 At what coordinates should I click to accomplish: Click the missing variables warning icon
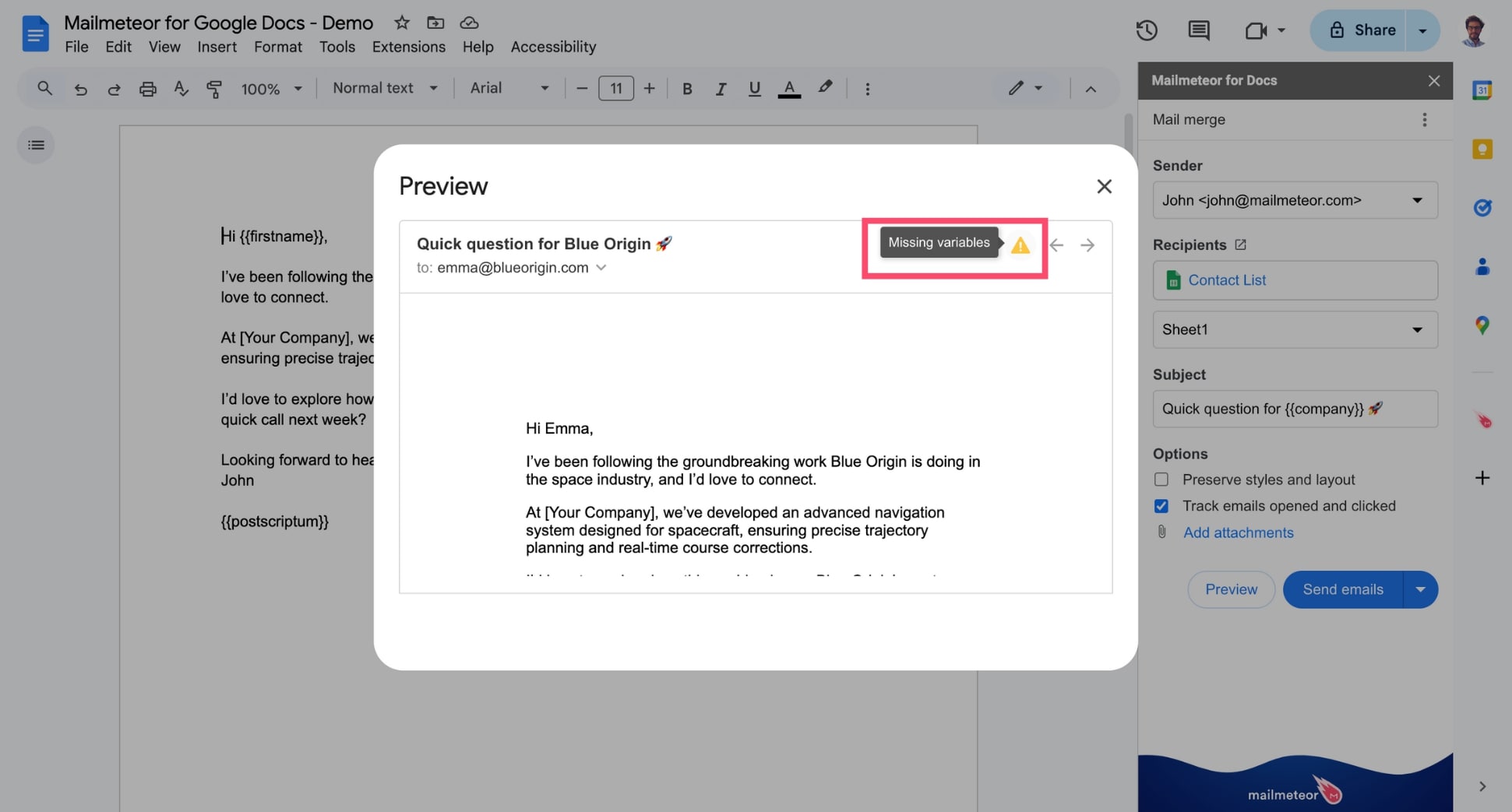(x=1020, y=245)
